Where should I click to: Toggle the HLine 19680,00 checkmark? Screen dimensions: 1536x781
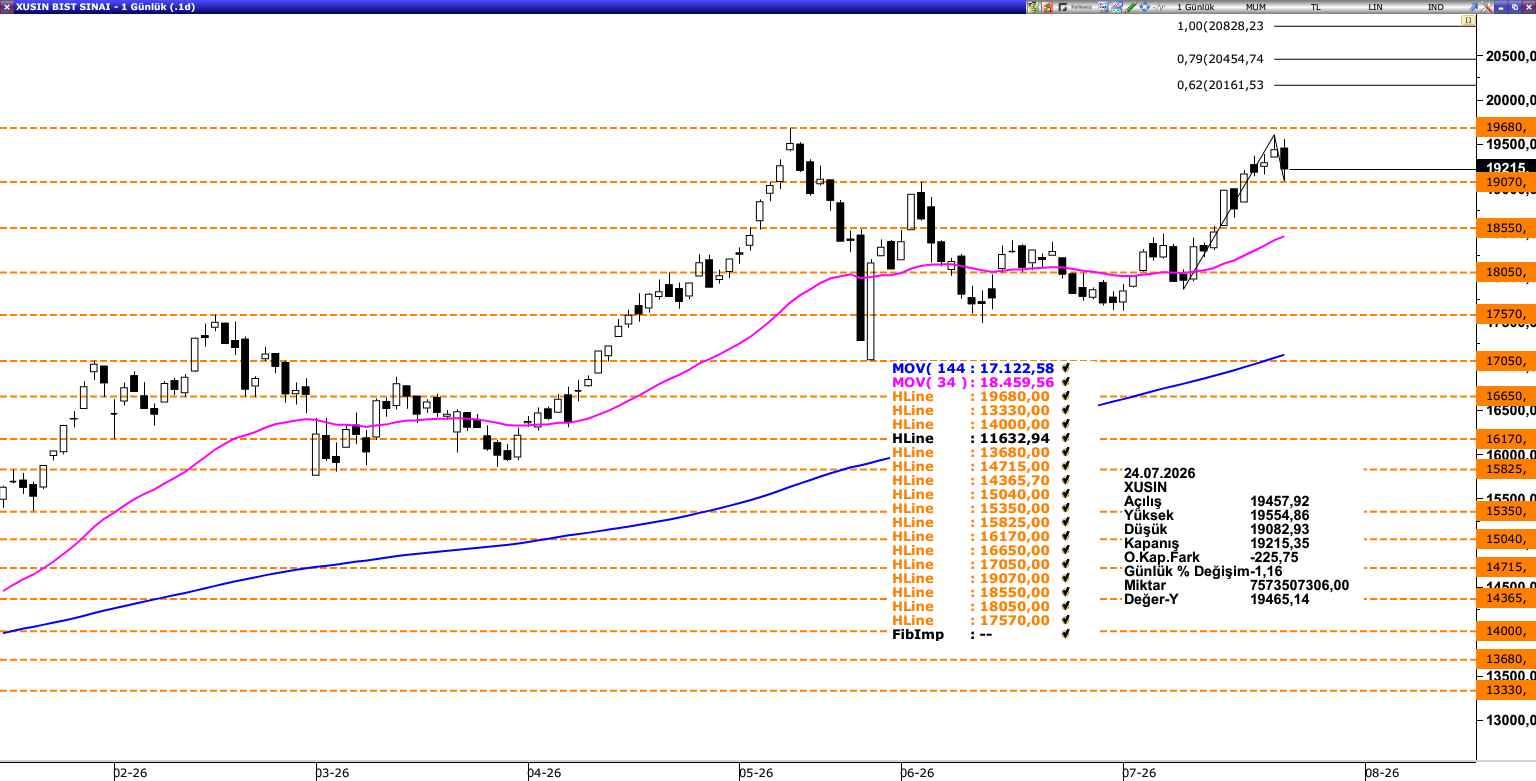1066,396
